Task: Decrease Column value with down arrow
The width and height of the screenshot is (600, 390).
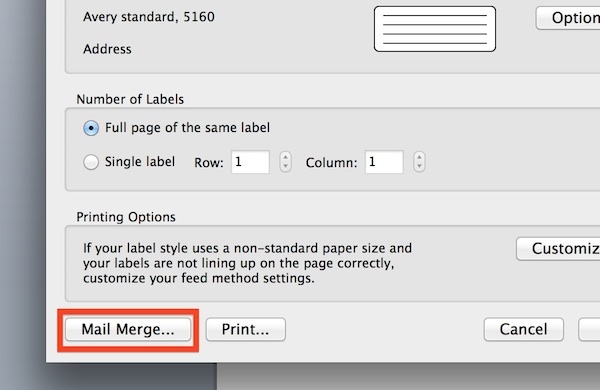Action: click(419, 166)
